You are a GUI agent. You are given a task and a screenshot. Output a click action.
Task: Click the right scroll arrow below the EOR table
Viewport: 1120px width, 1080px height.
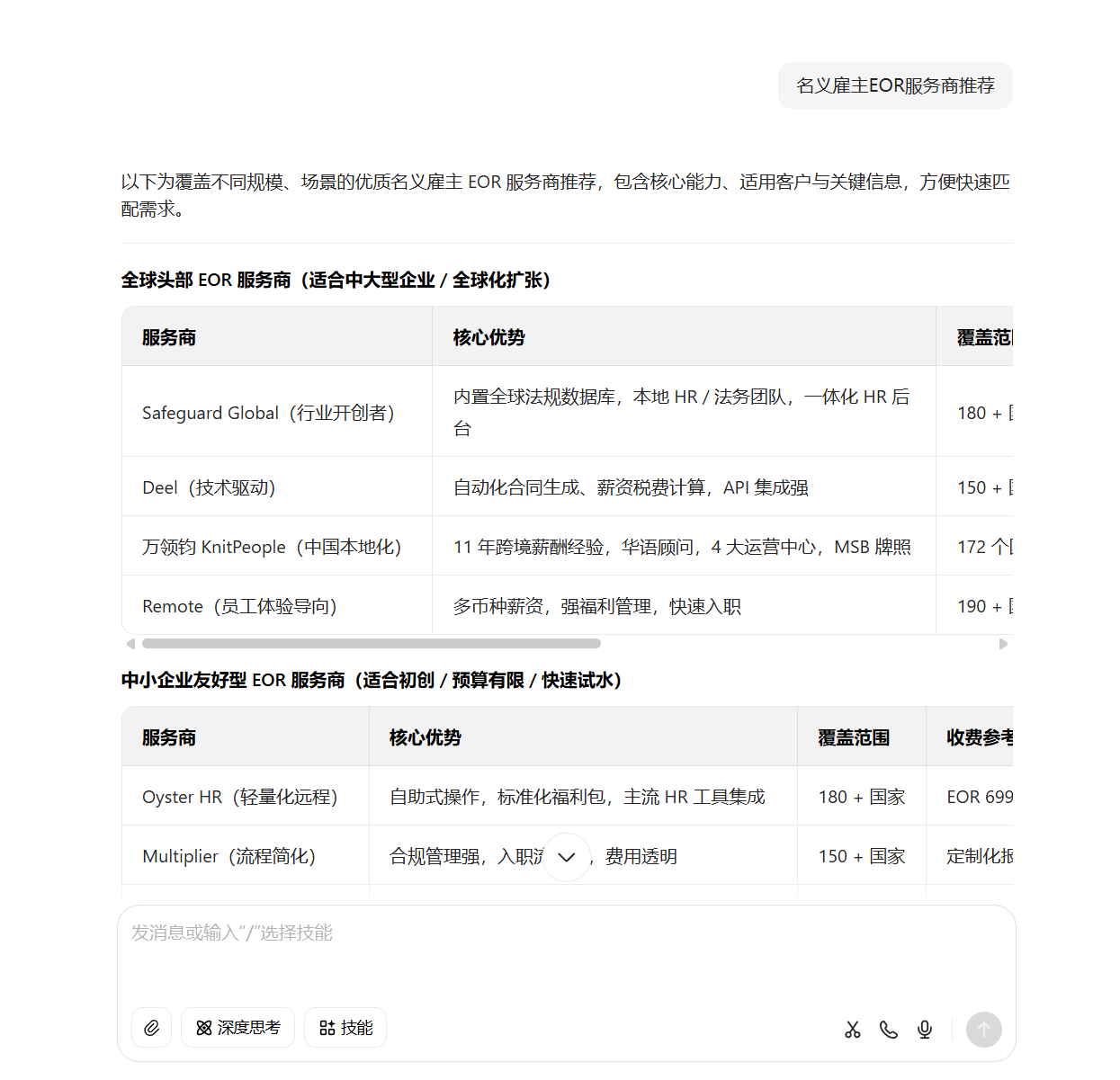pos(1005,644)
